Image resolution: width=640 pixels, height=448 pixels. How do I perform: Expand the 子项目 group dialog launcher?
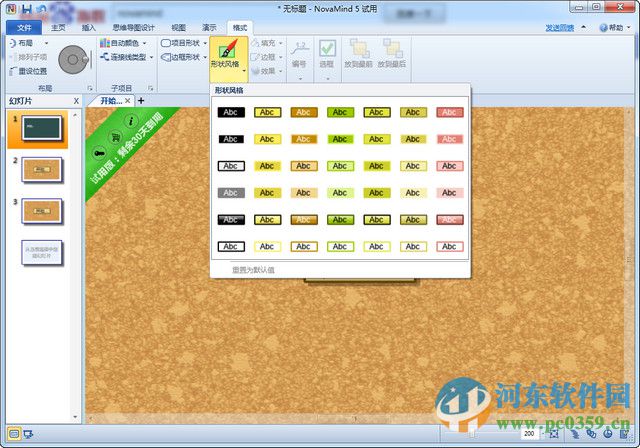click(x=151, y=88)
